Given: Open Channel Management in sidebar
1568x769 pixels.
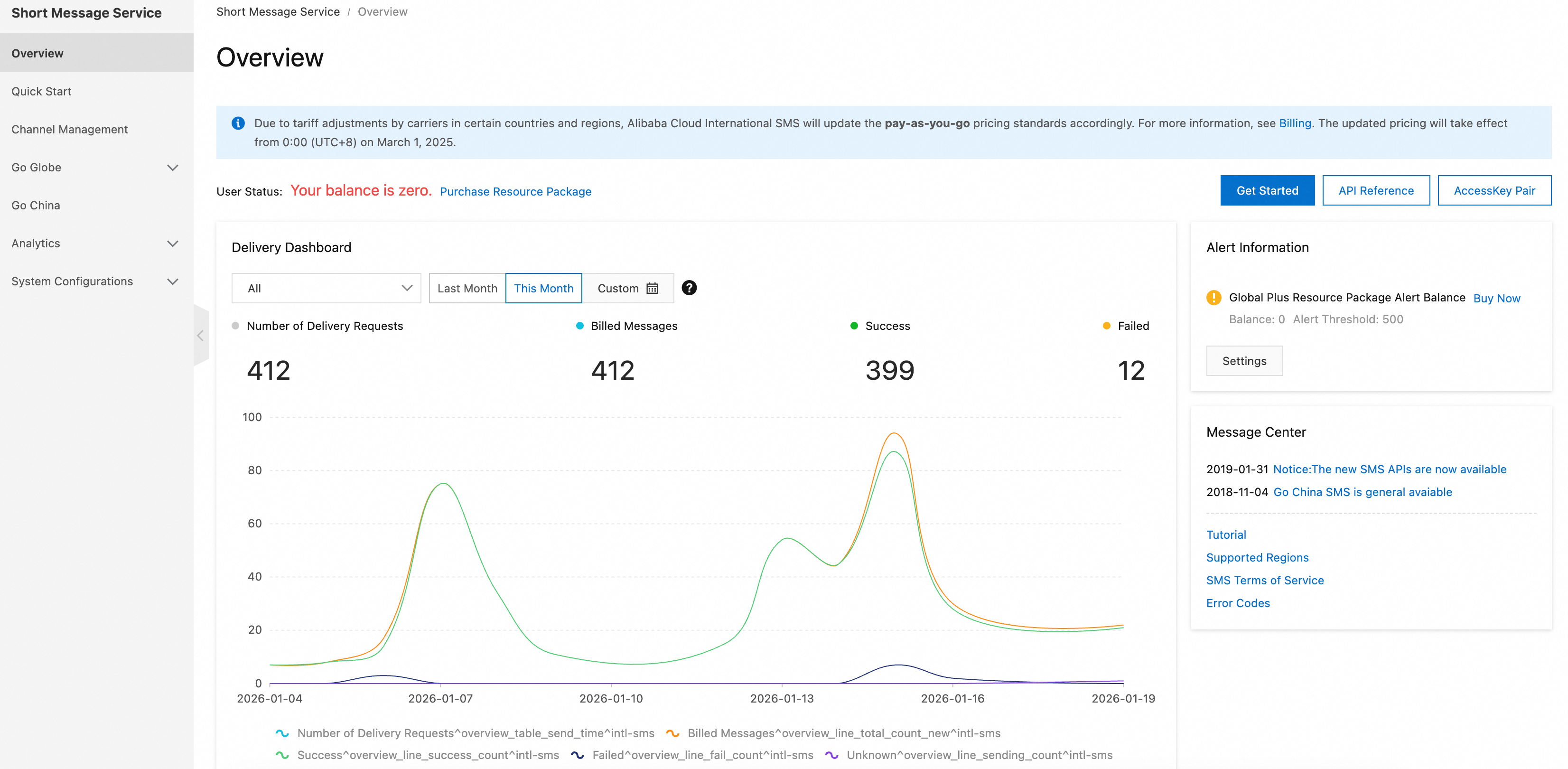Looking at the screenshot, I should 69,129.
